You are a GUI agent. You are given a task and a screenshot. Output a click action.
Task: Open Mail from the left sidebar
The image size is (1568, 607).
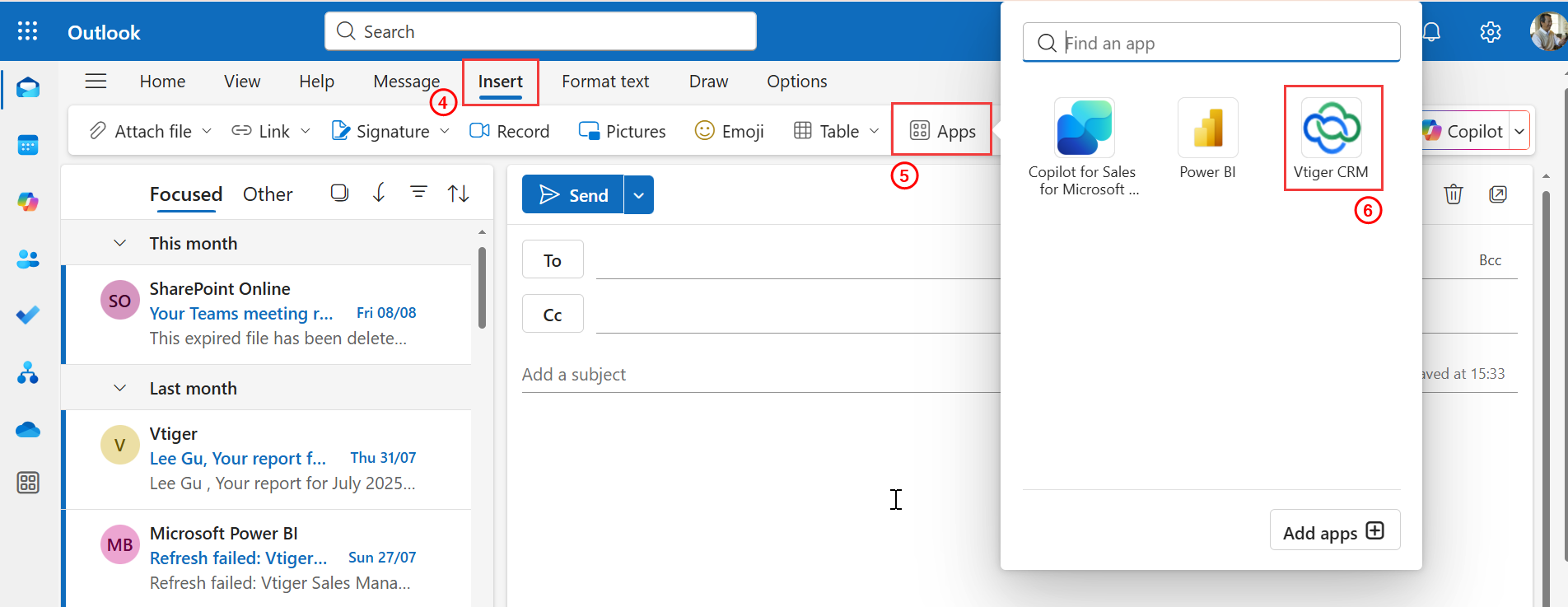tap(28, 87)
